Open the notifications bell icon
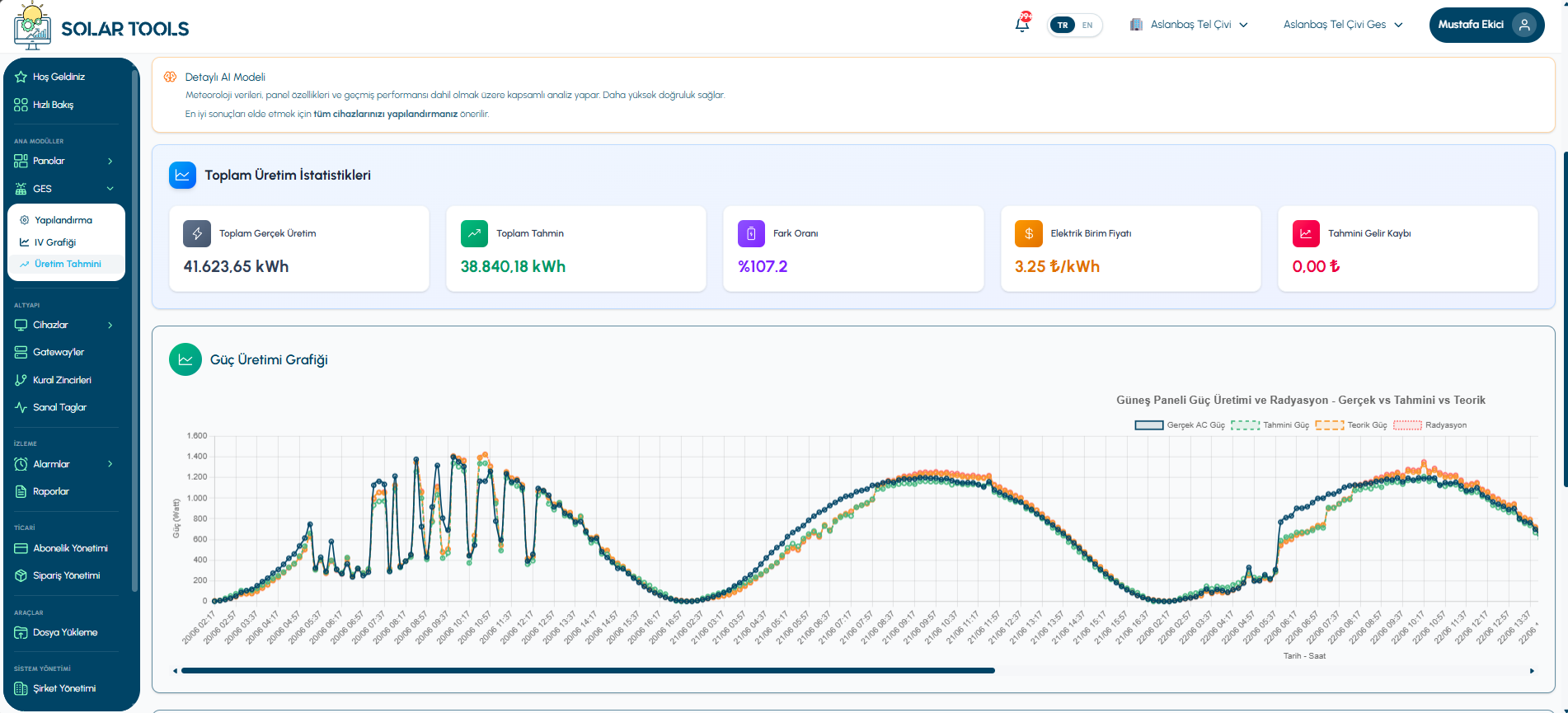Viewport: 1568px width, 713px height. (1022, 24)
